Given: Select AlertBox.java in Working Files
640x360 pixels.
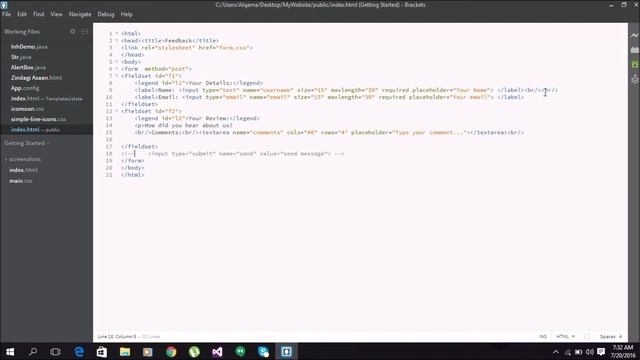Looking at the screenshot, I should pos(28,67).
